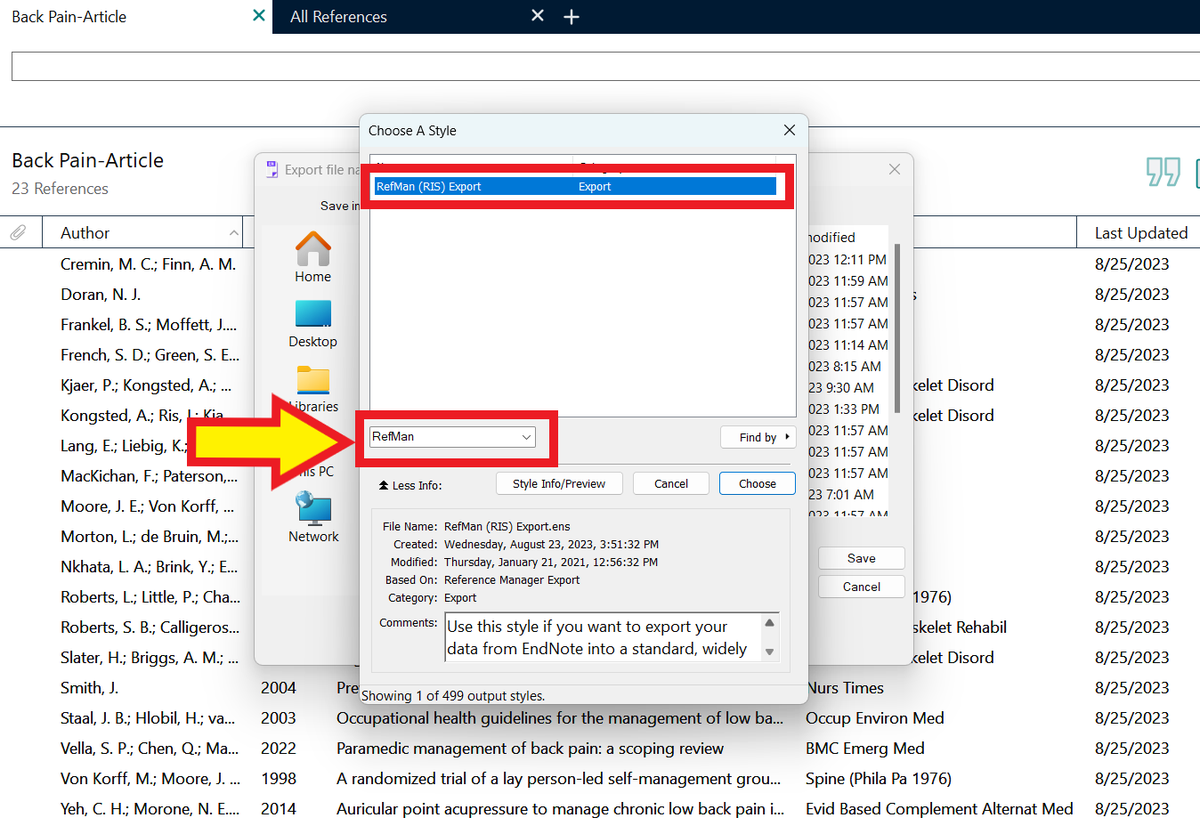
Task: Open Style Info/Preview
Action: (559, 483)
